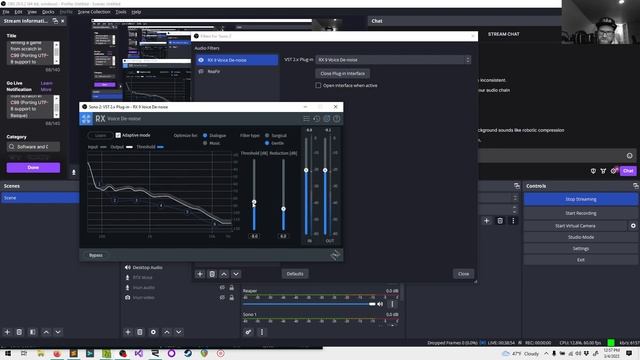
Task: Open the Help menu
Action: click(x=136, y=12)
